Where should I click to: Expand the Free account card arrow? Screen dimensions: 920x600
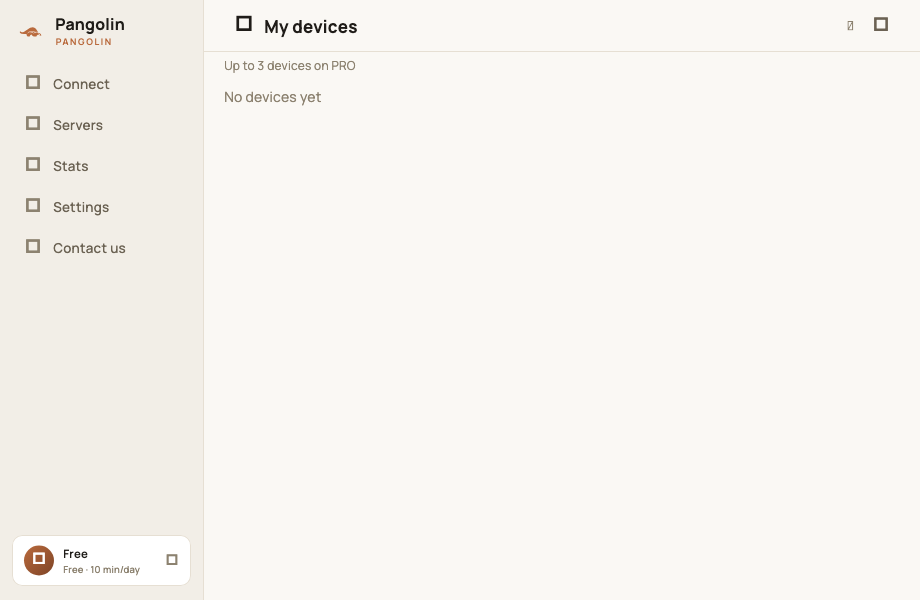click(x=172, y=560)
